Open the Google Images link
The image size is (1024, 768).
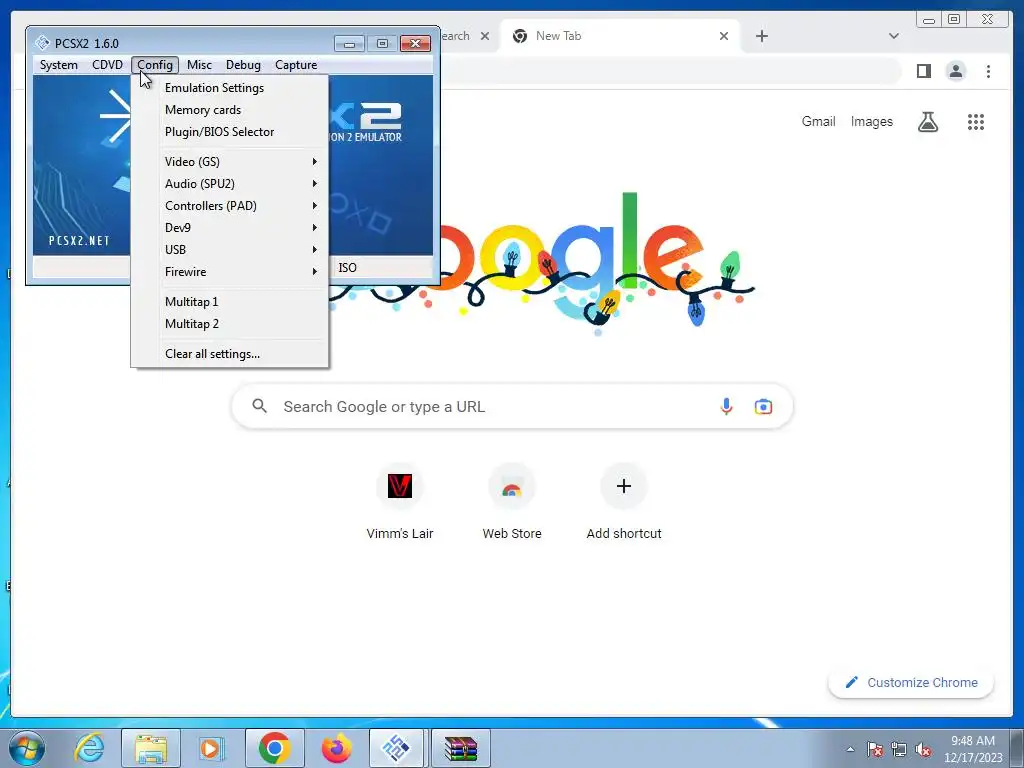[x=871, y=121]
